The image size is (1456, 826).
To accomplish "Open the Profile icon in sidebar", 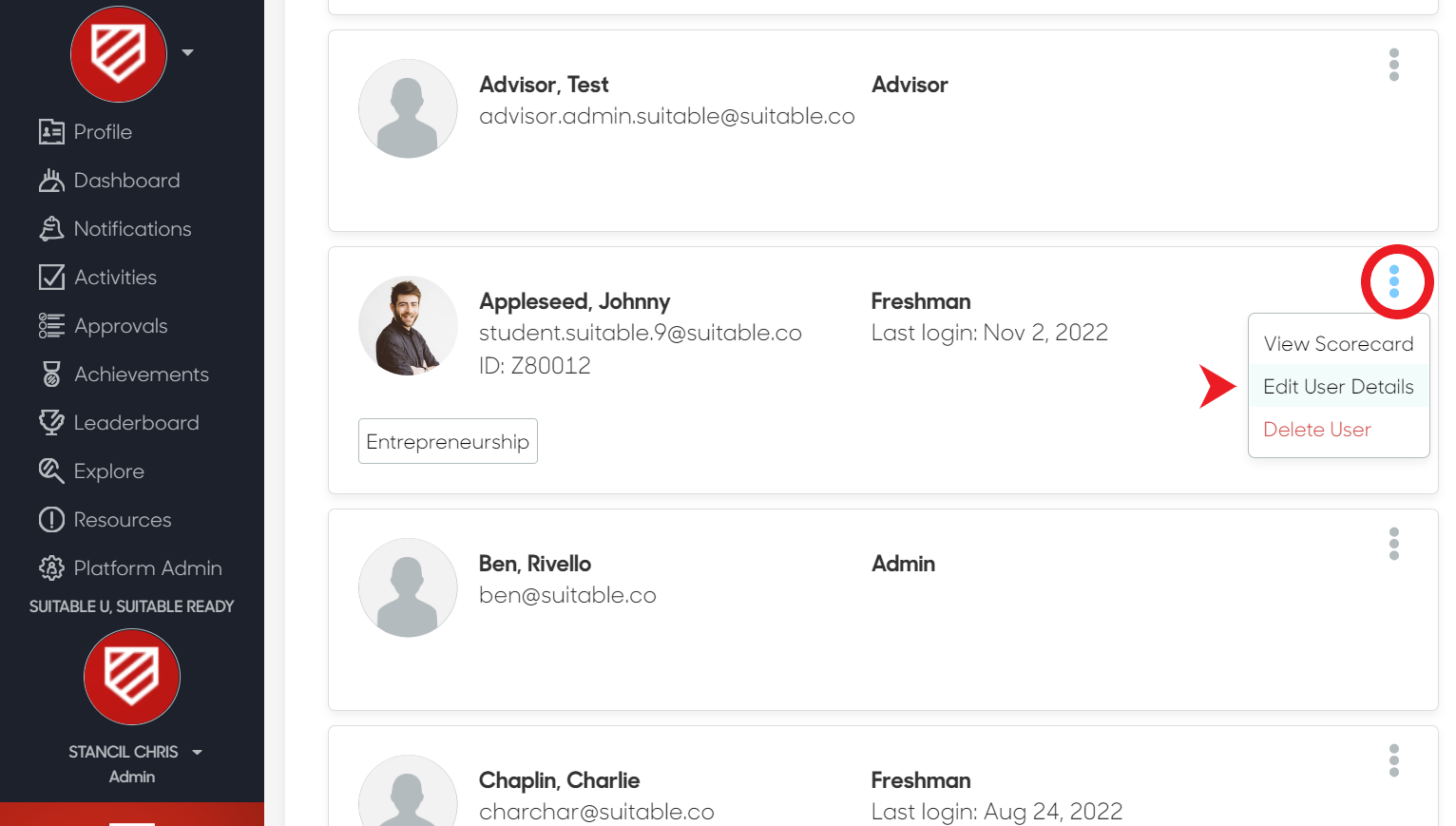I will pyautogui.click(x=51, y=132).
